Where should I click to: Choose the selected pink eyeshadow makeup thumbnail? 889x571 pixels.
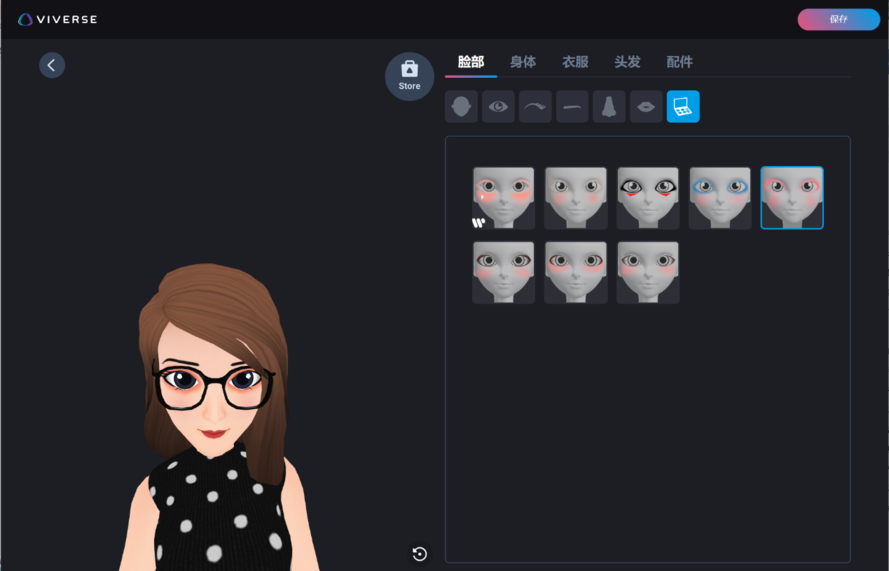pyautogui.click(x=792, y=198)
